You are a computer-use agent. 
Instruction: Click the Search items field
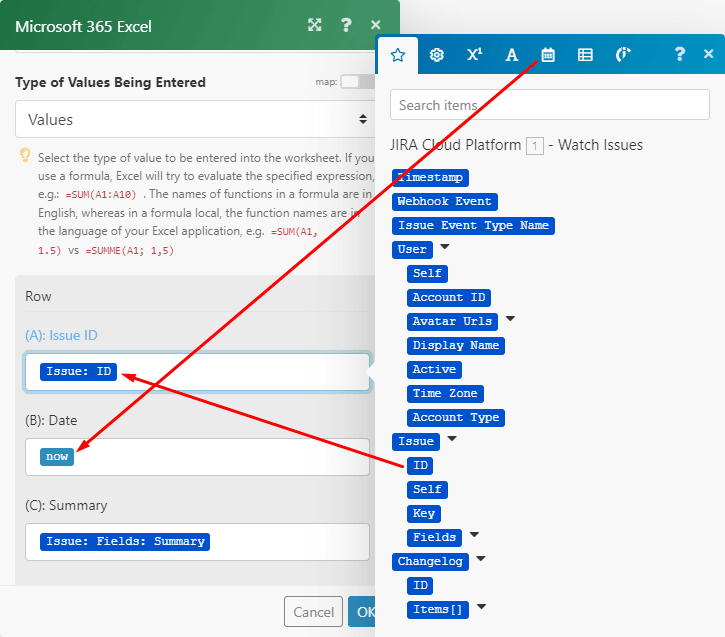pos(552,105)
